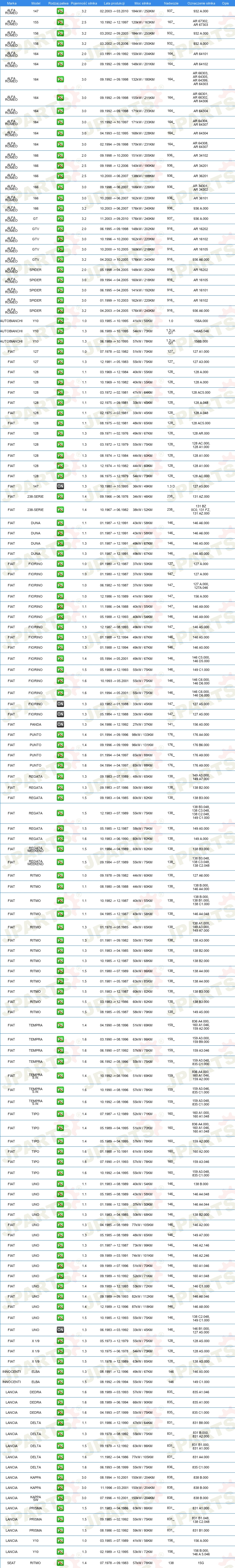Click the petrol icon in the Autobianchi Y10 1.0 row
Viewport: 235px width, 1568px height.
click(x=60, y=321)
